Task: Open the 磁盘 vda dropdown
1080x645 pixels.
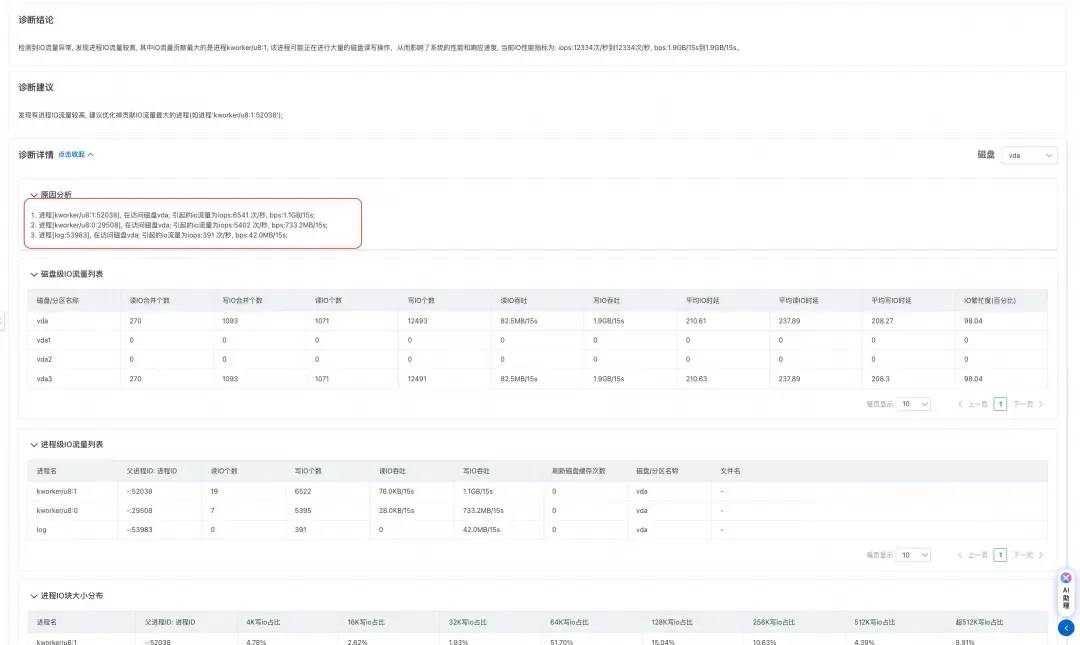Action: [1029, 155]
